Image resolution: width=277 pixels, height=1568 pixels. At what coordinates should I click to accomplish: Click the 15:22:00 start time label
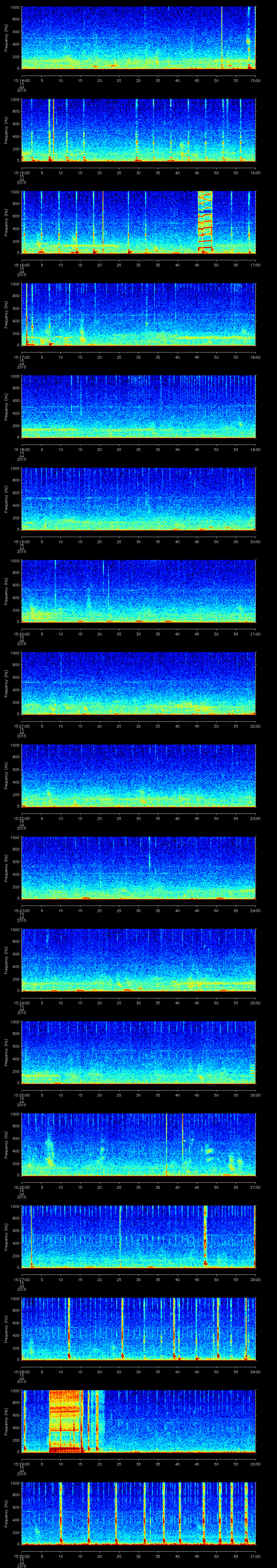pos(21,818)
